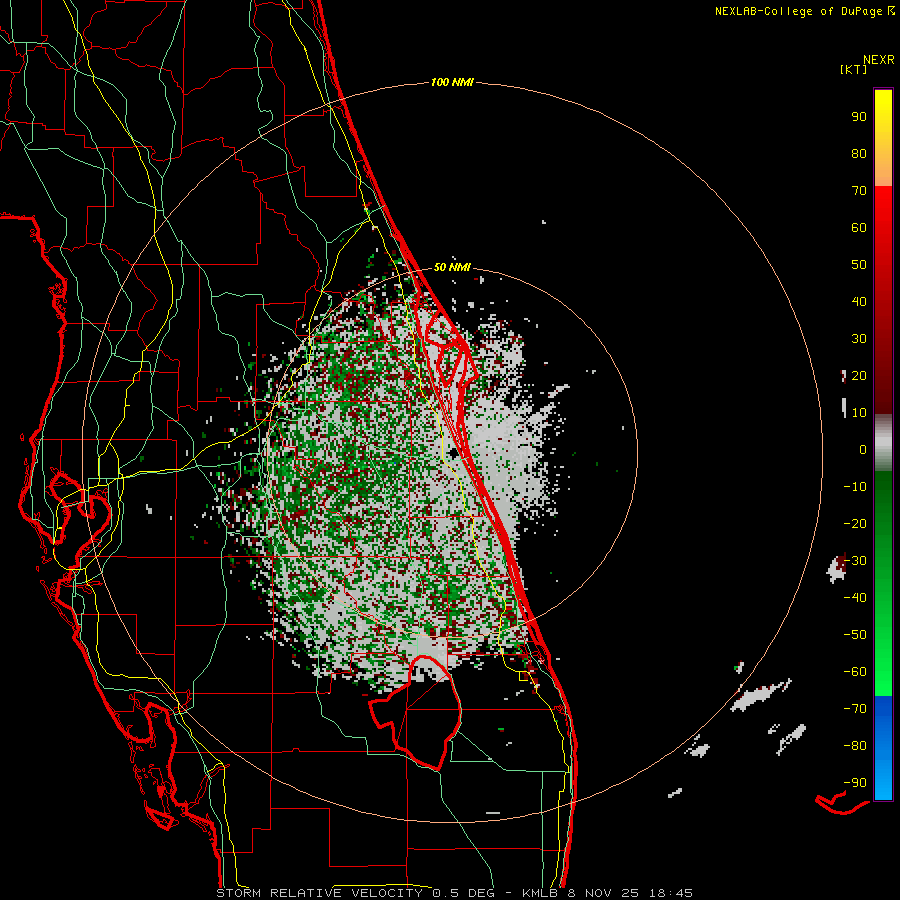Select the -50 scale label
900x900 pixels.
(x=855, y=635)
